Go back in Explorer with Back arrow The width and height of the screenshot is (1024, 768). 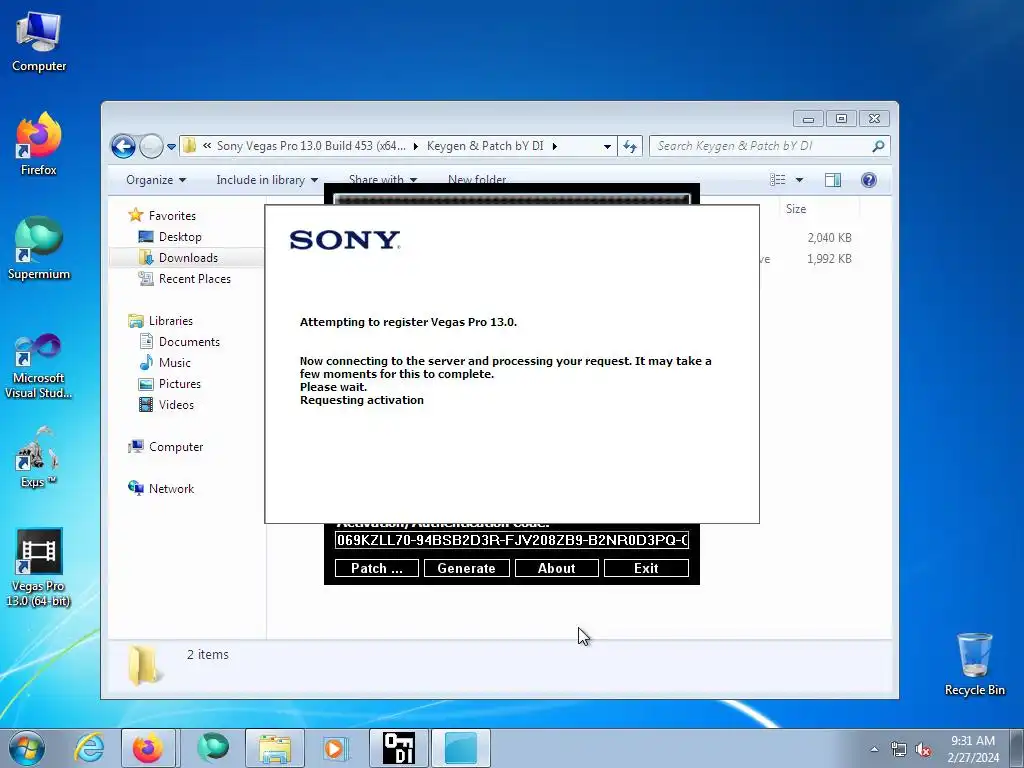(x=123, y=146)
